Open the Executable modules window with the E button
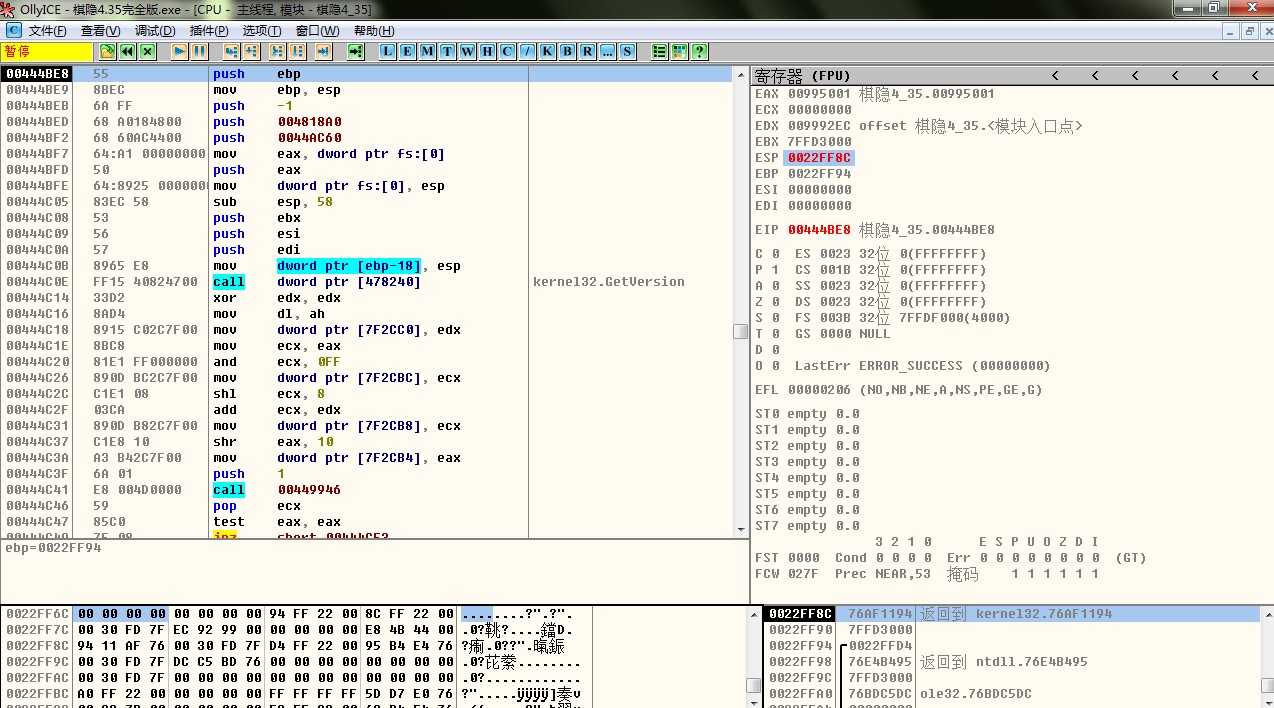The width and height of the screenshot is (1274, 708). click(x=407, y=51)
